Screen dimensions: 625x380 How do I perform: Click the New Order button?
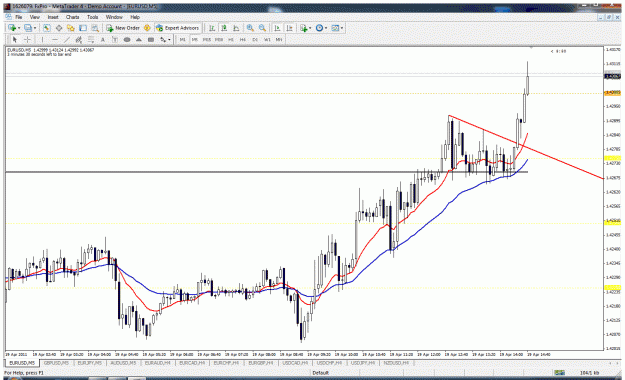click(x=123, y=28)
